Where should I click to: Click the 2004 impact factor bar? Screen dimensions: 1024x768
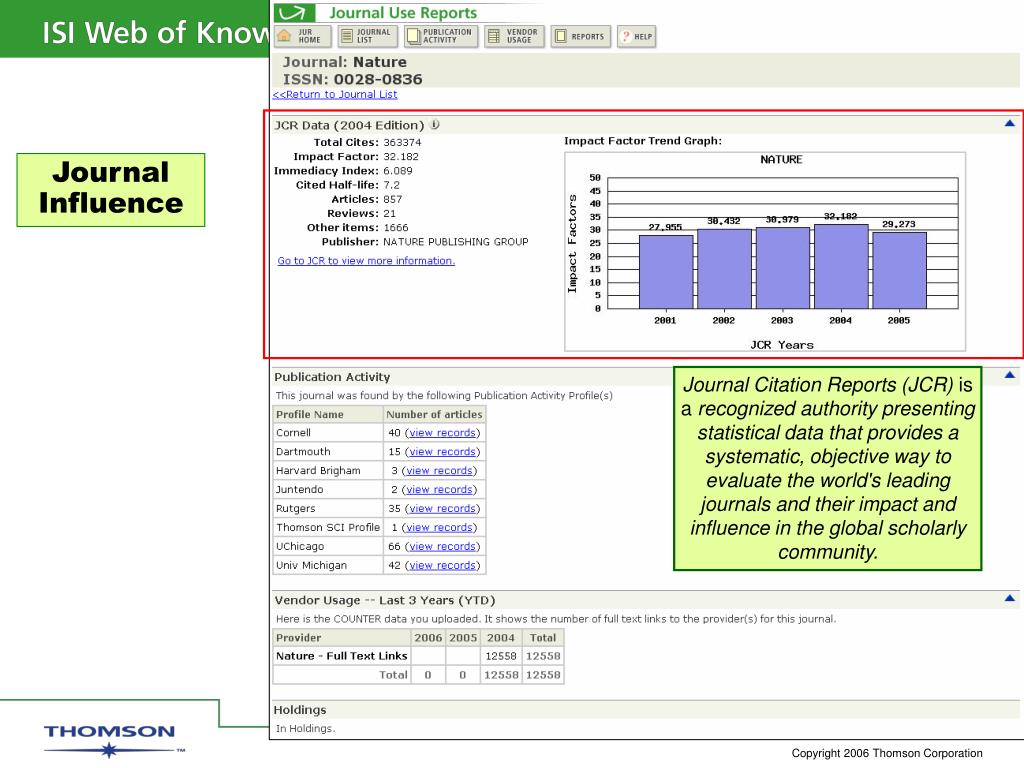pyautogui.click(x=841, y=266)
